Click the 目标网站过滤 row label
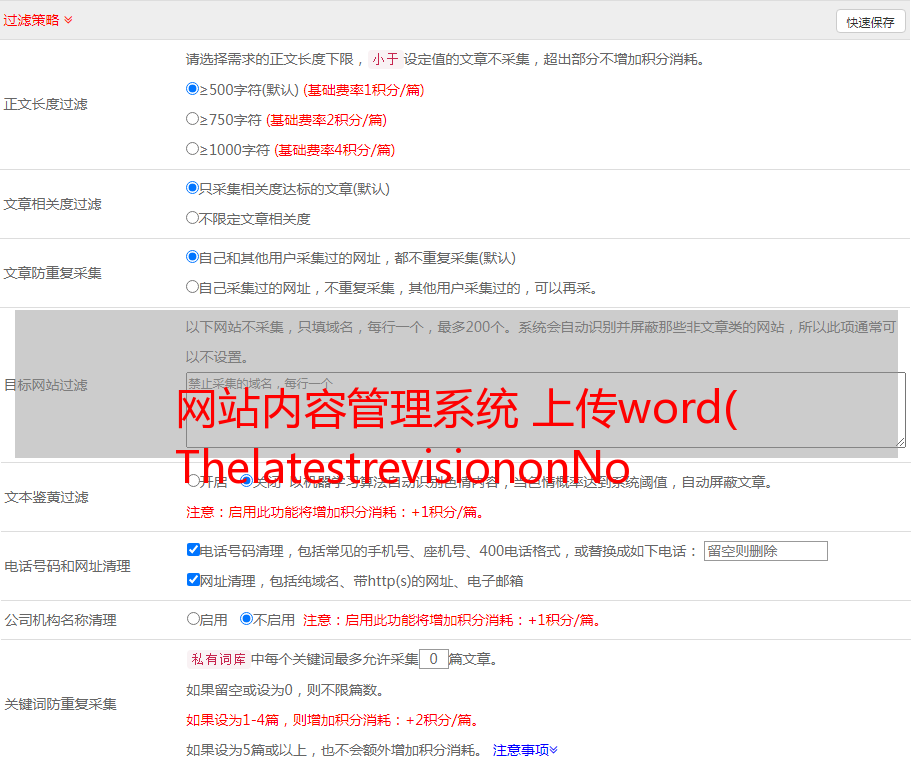The width and height of the screenshot is (912, 768). 45,385
